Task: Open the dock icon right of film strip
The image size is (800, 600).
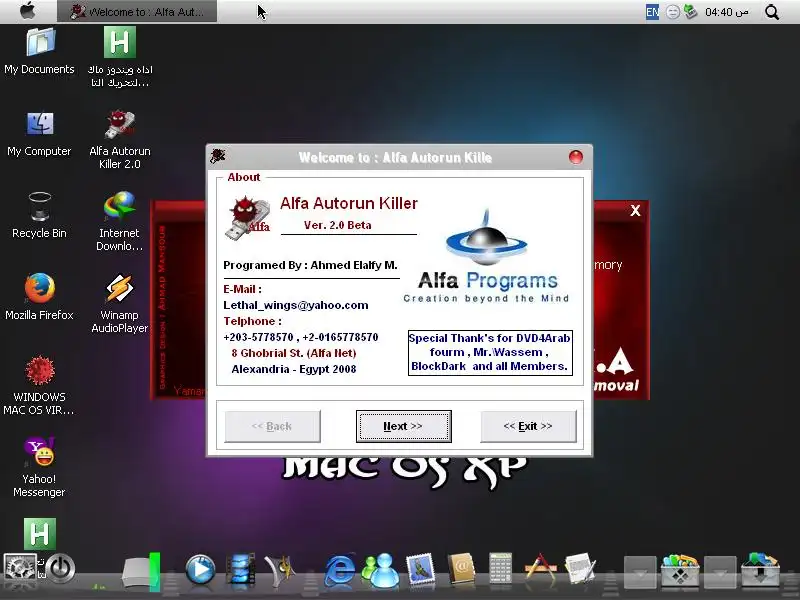Action: (x=280, y=569)
